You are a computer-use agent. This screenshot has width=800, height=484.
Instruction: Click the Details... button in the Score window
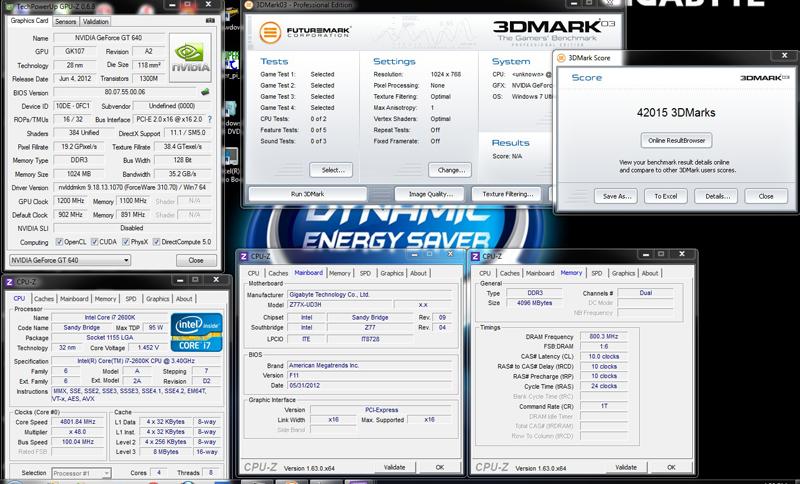pyautogui.click(x=716, y=196)
